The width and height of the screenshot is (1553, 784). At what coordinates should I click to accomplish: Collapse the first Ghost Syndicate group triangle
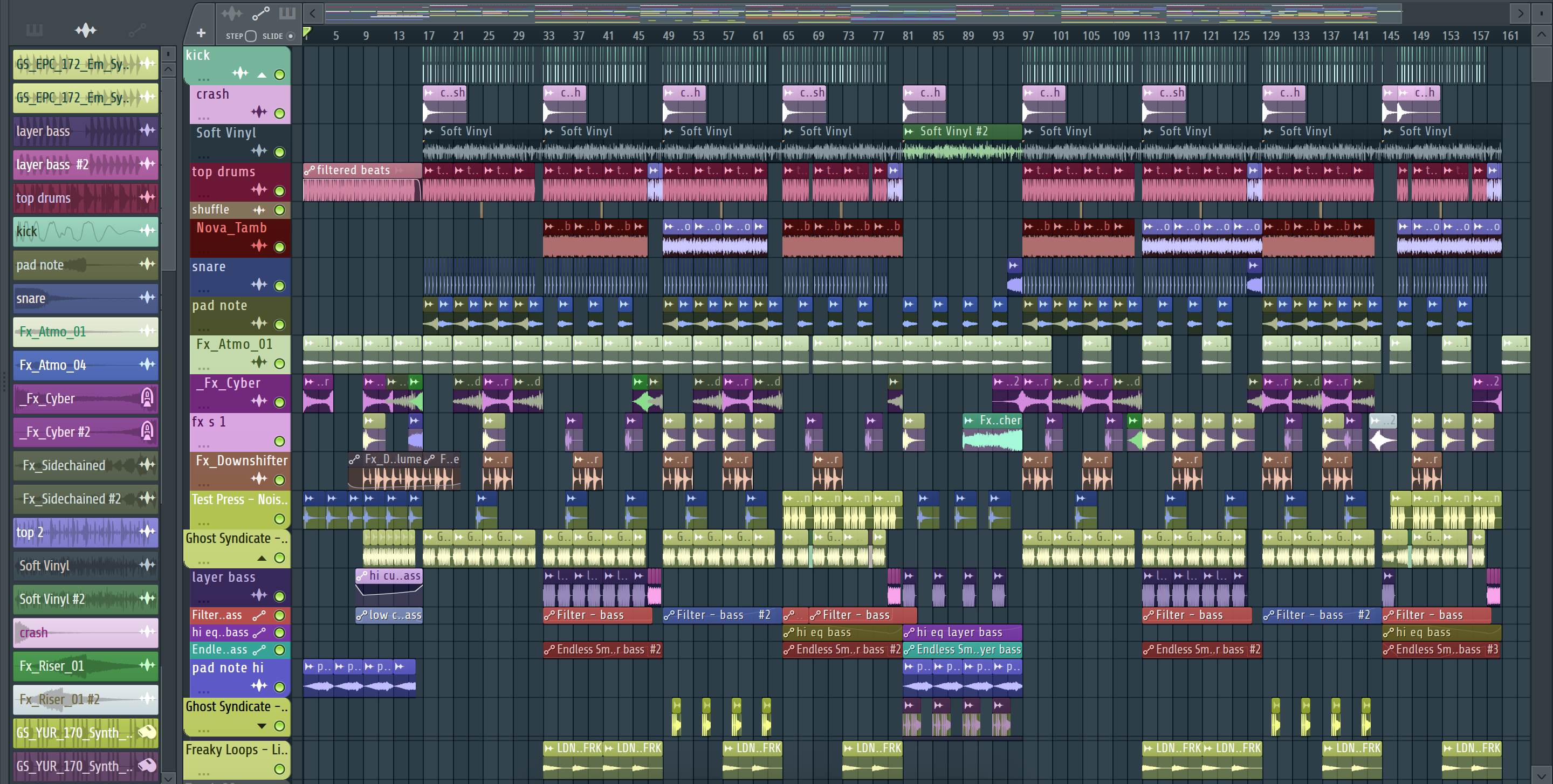(x=262, y=558)
